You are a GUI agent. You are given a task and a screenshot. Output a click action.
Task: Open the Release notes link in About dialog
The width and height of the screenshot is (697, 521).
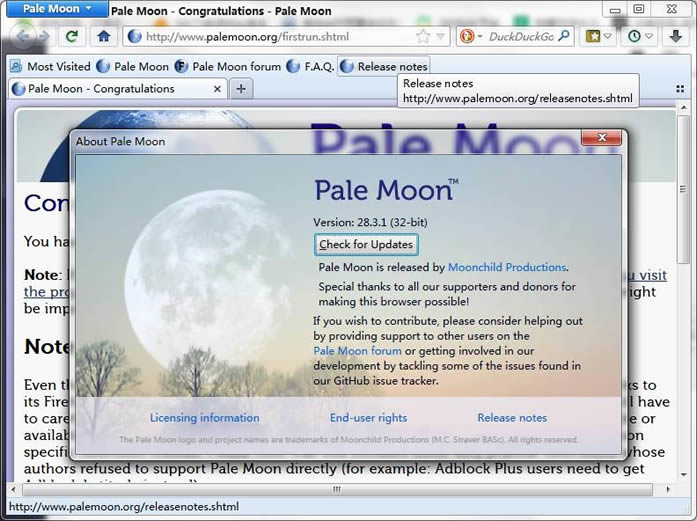[512, 418]
